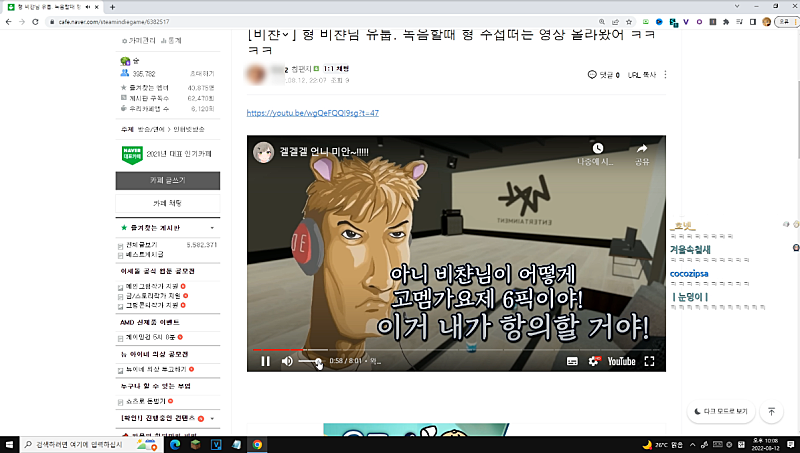Adjust the video volume slider

point(310,361)
